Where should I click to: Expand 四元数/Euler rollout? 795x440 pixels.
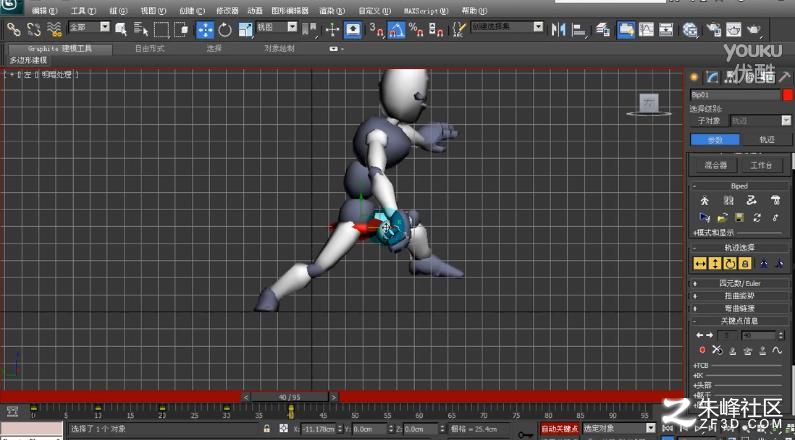point(739,283)
